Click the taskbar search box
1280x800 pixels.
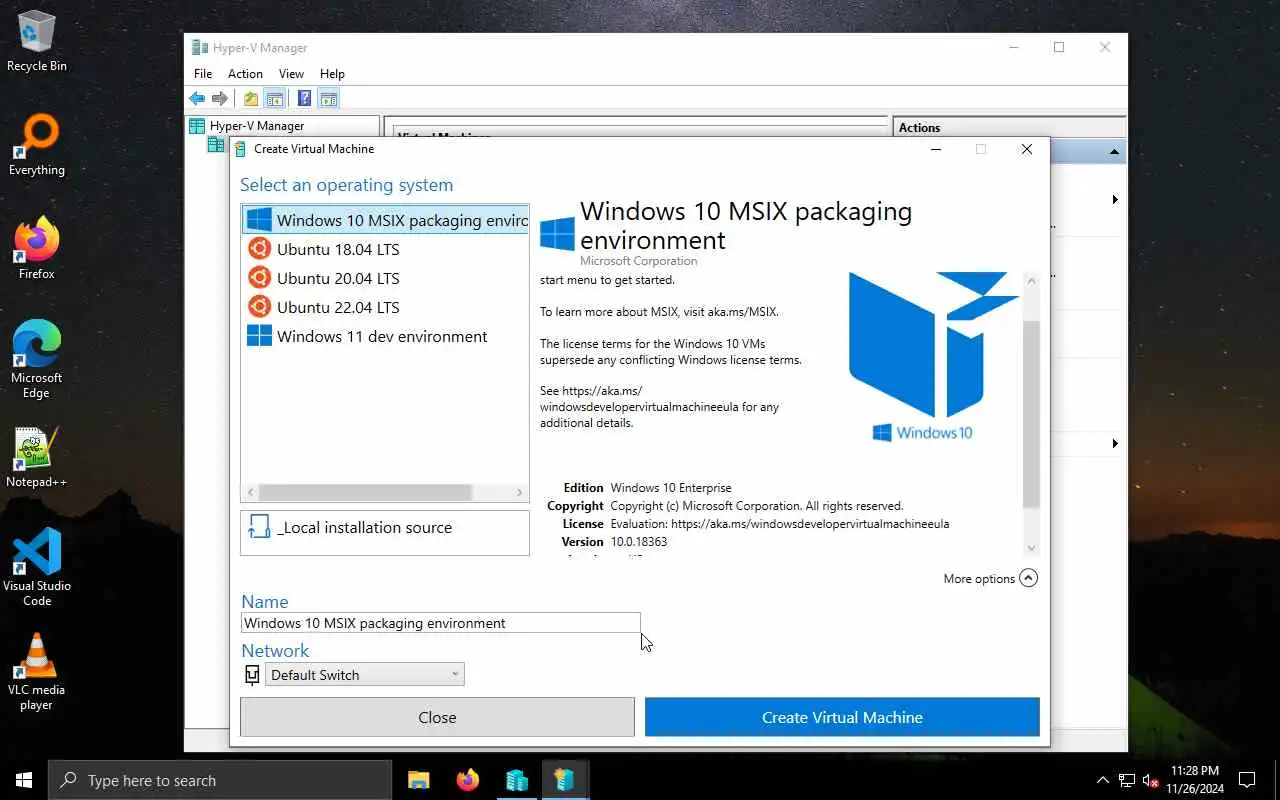click(x=220, y=780)
